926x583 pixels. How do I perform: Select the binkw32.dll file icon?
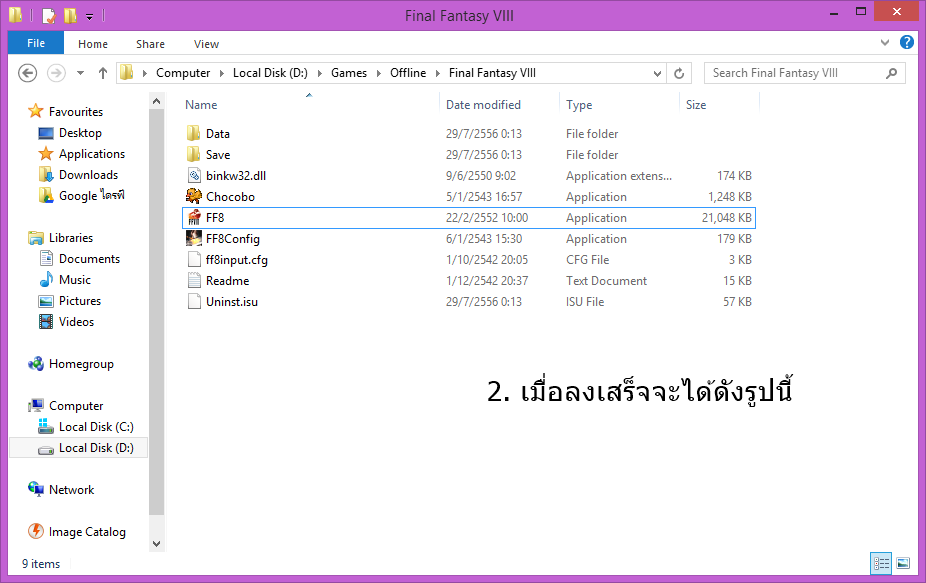(x=194, y=175)
